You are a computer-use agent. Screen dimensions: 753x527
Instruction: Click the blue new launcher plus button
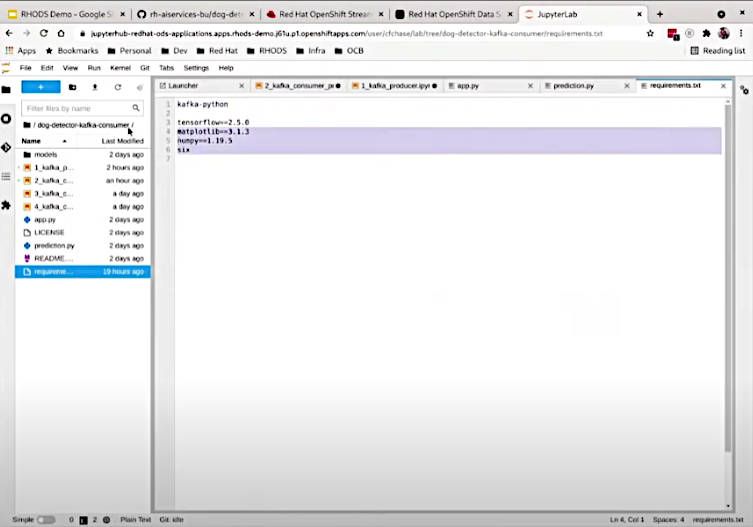[x=41, y=87]
